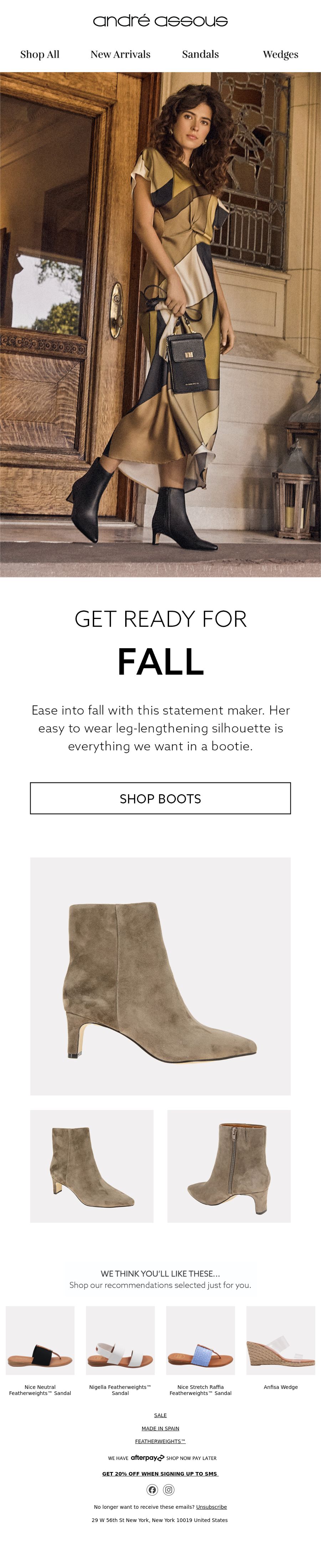Open the Facebook social icon

152,1490
